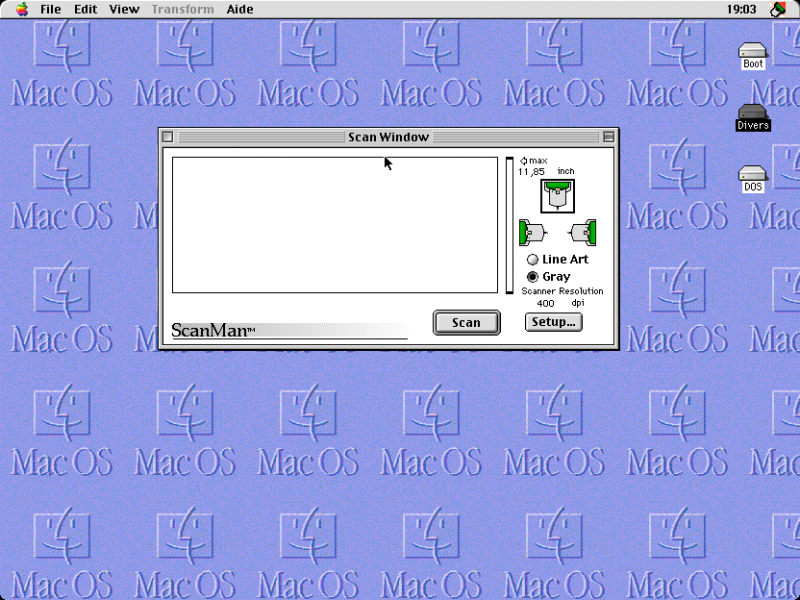Open the Edit menu
The image size is (800, 600).
[x=86, y=9]
